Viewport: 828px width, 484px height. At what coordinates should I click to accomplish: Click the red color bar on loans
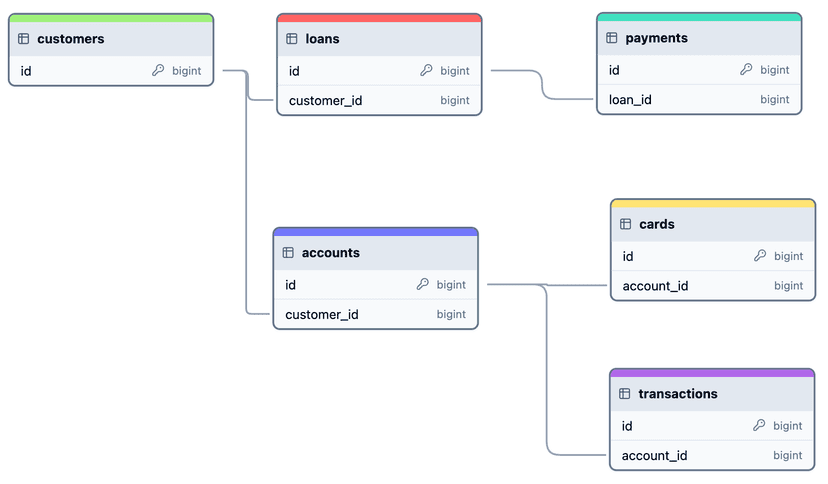[379, 17]
